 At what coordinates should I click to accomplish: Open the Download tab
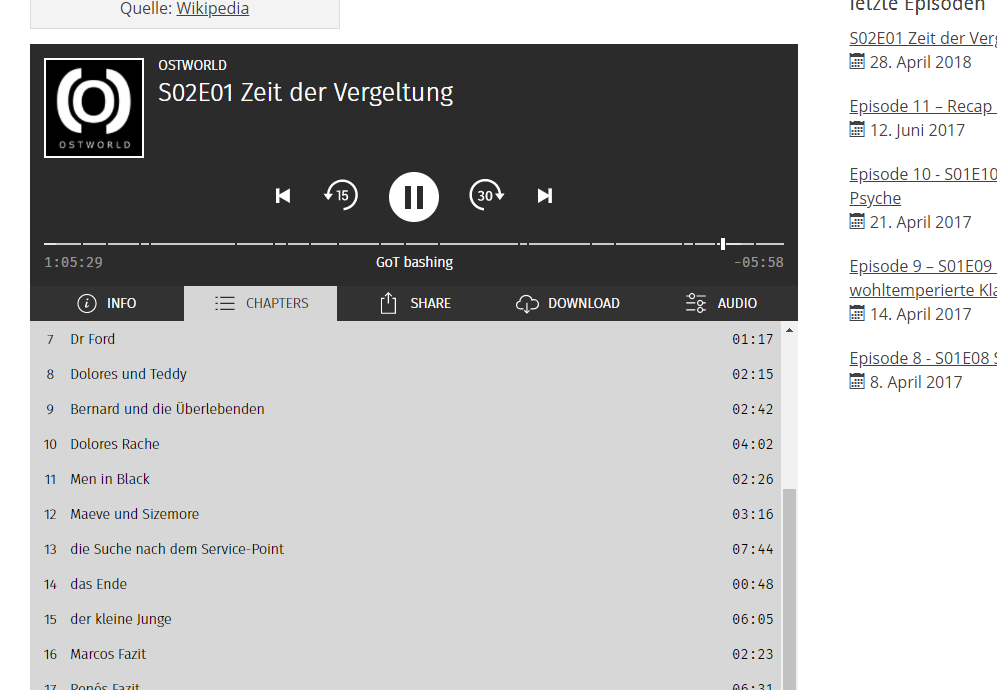(x=568, y=303)
